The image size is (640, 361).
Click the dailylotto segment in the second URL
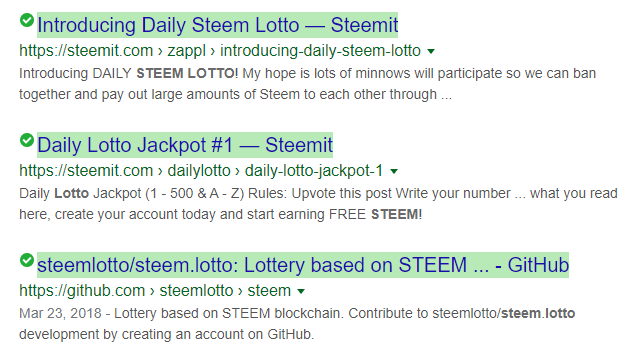tap(199, 171)
